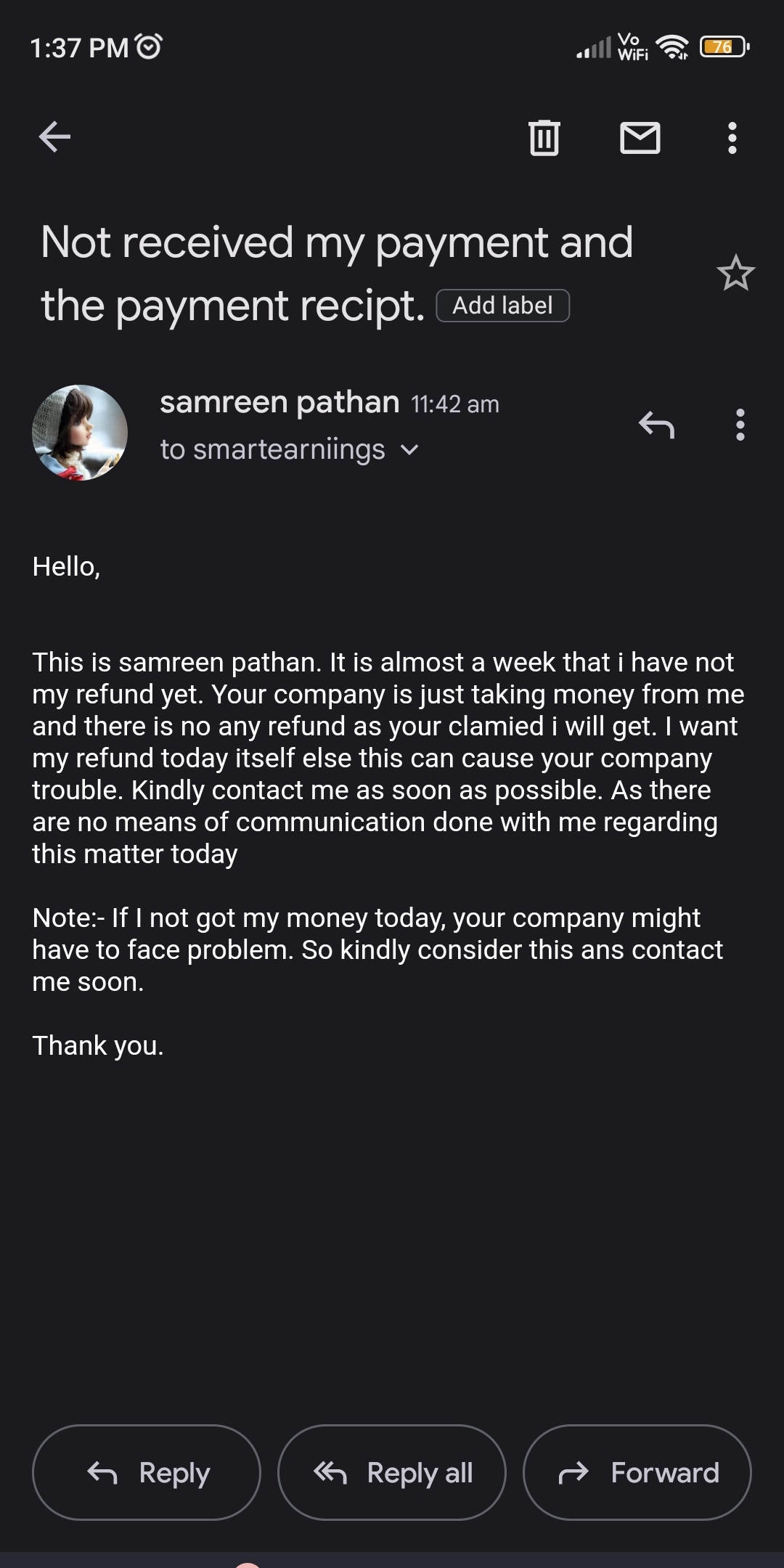784x1568 pixels.
Task: Go back using the arrow icon
Action: 54,136
